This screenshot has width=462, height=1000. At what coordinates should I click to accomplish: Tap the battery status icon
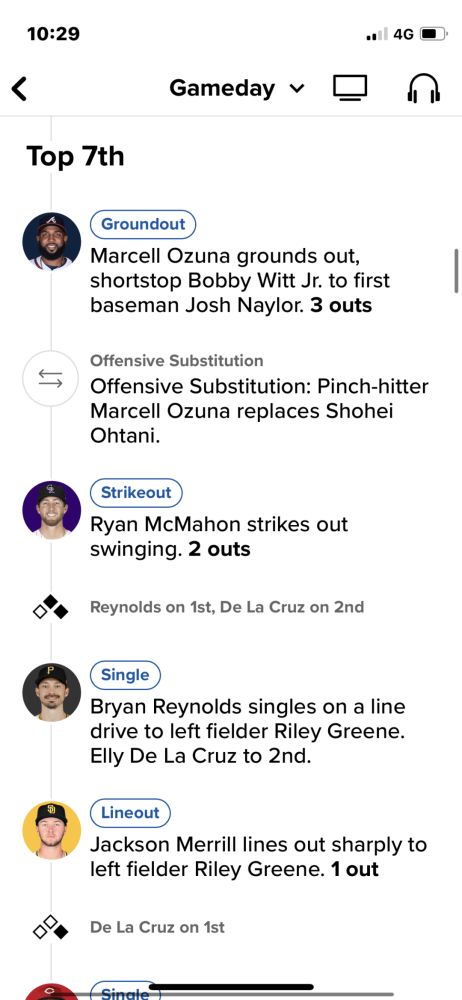434,34
